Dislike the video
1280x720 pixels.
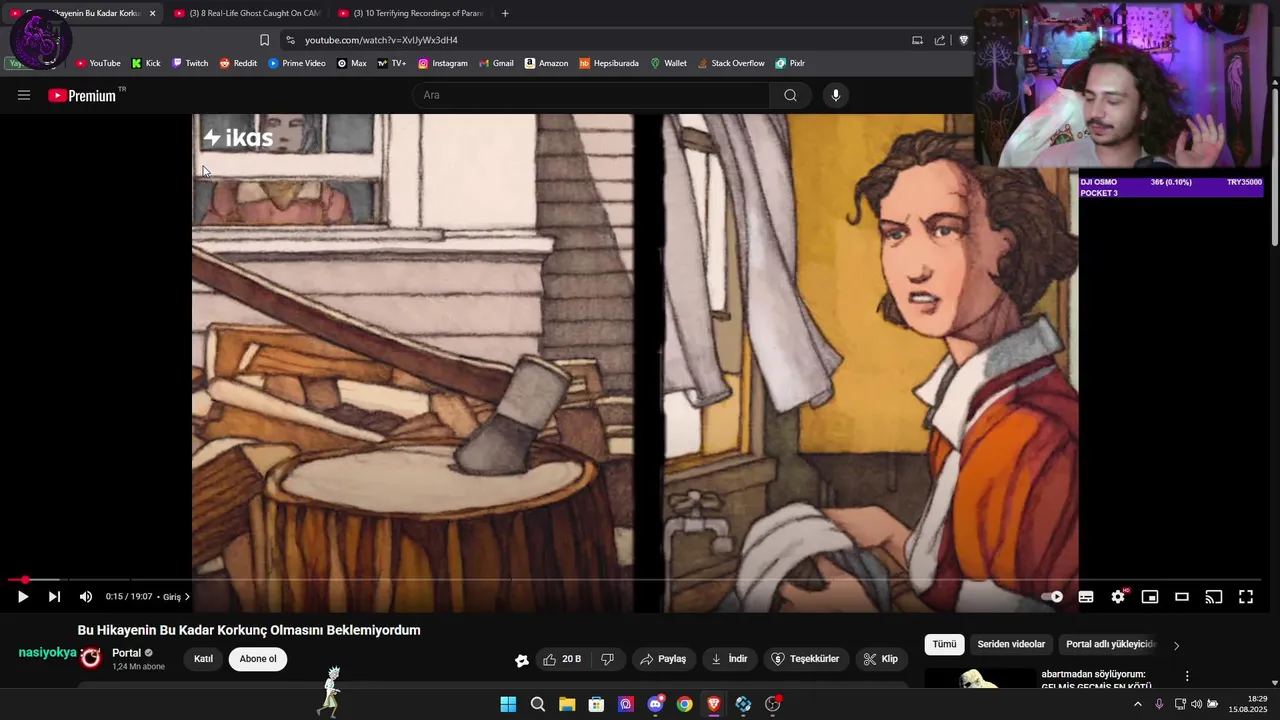point(607,659)
